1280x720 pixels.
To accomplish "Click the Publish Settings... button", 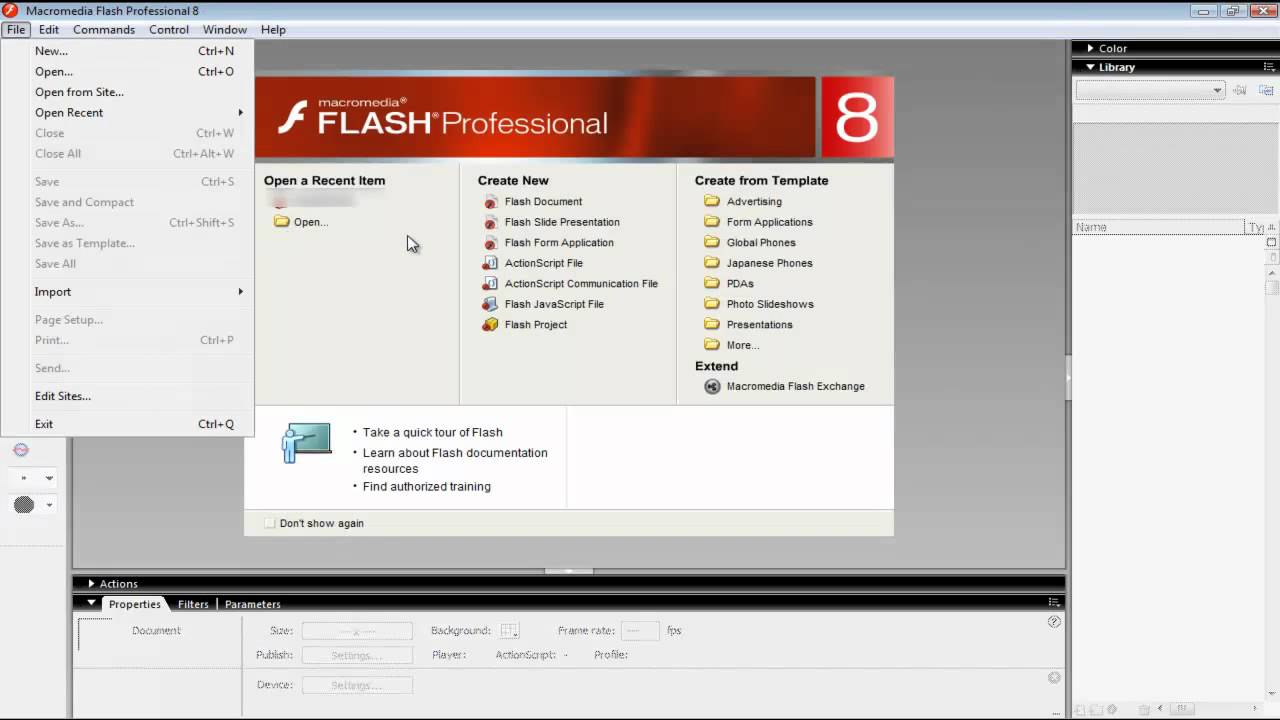I will 357,655.
